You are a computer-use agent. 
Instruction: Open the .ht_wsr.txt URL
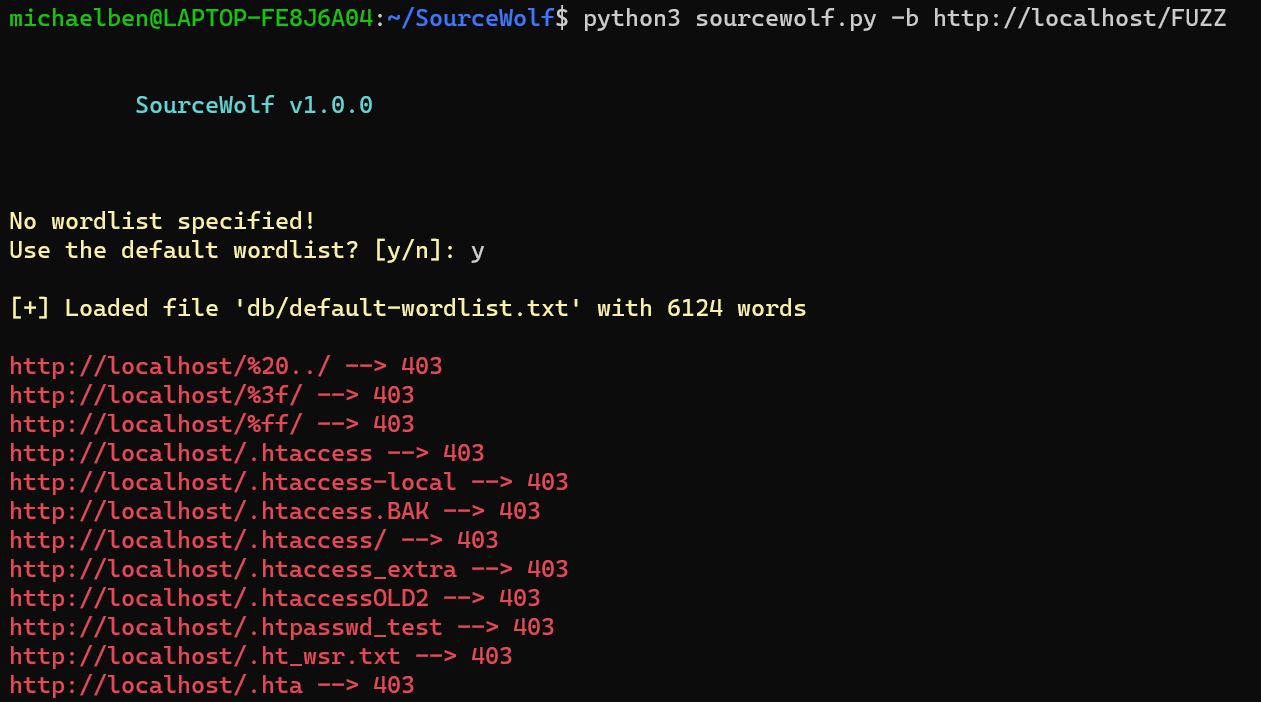click(204, 656)
